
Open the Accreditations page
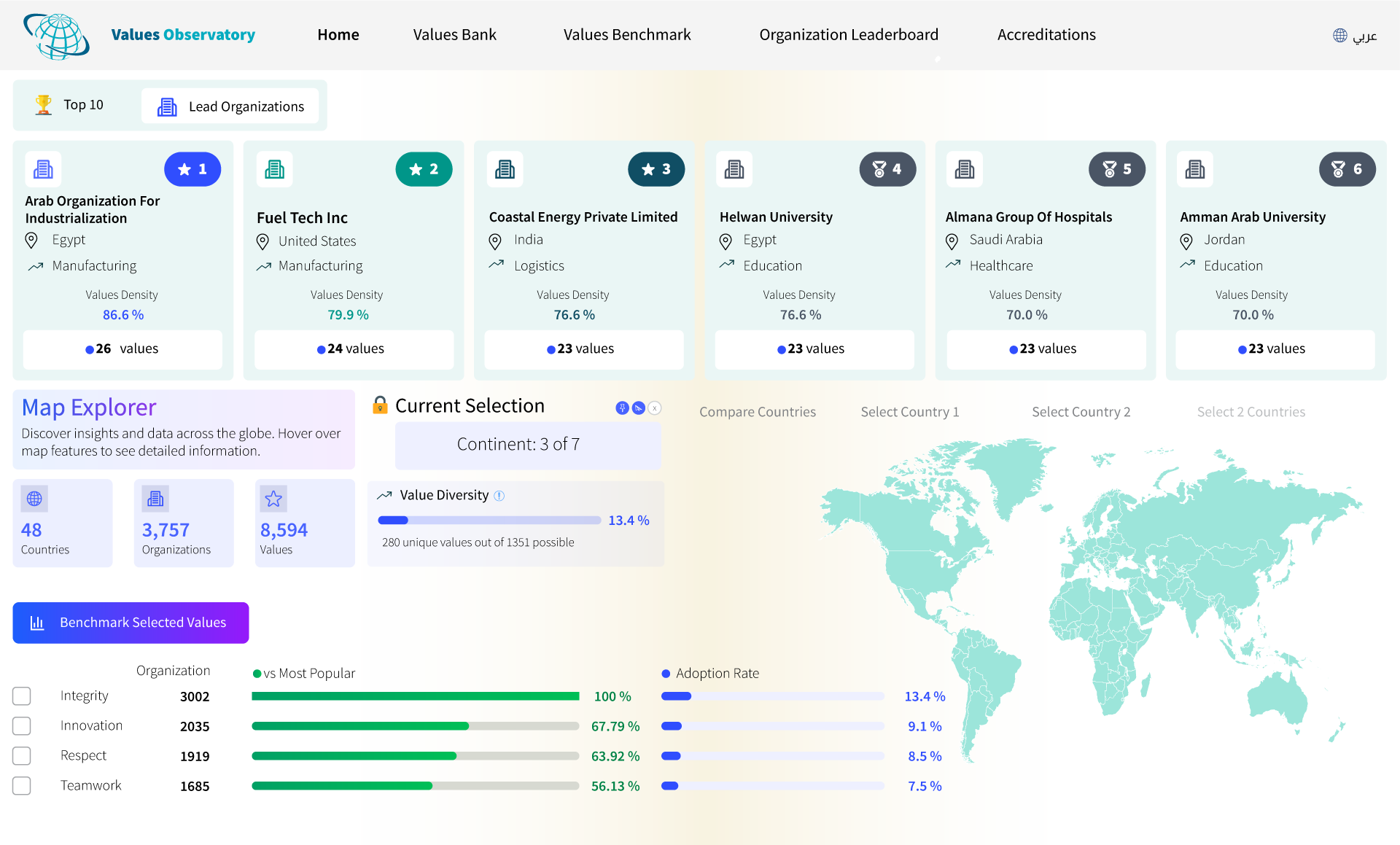pyautogui.click(x=1046, y=34)
